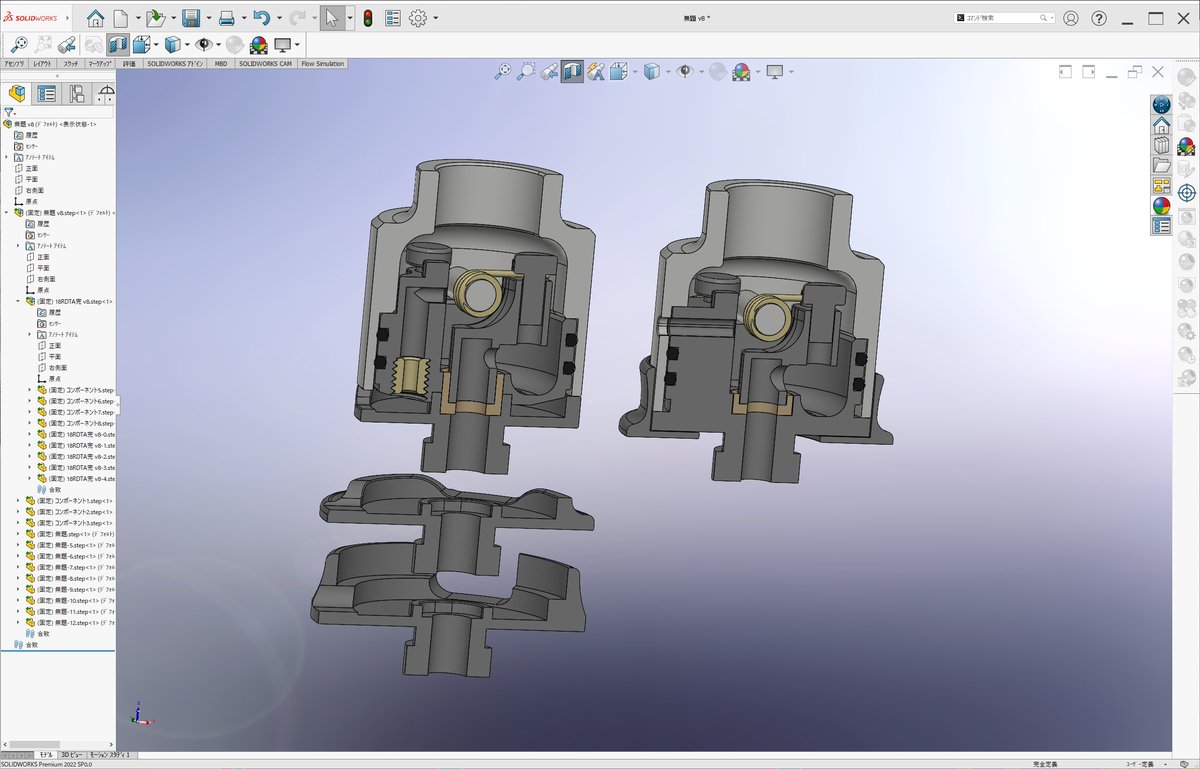Switch to モデル bottom tab

point(46,755)
